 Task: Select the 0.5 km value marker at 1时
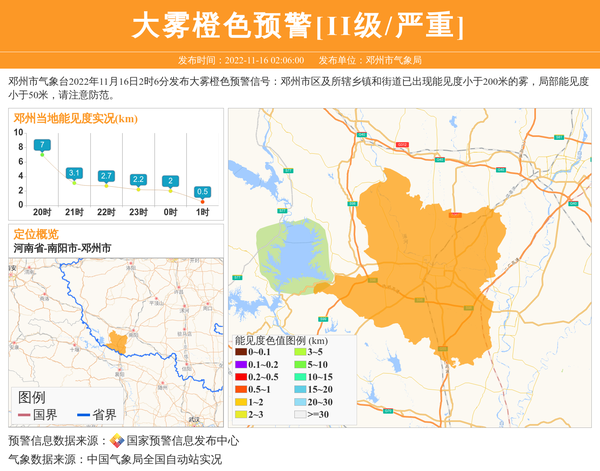(202, 192)
